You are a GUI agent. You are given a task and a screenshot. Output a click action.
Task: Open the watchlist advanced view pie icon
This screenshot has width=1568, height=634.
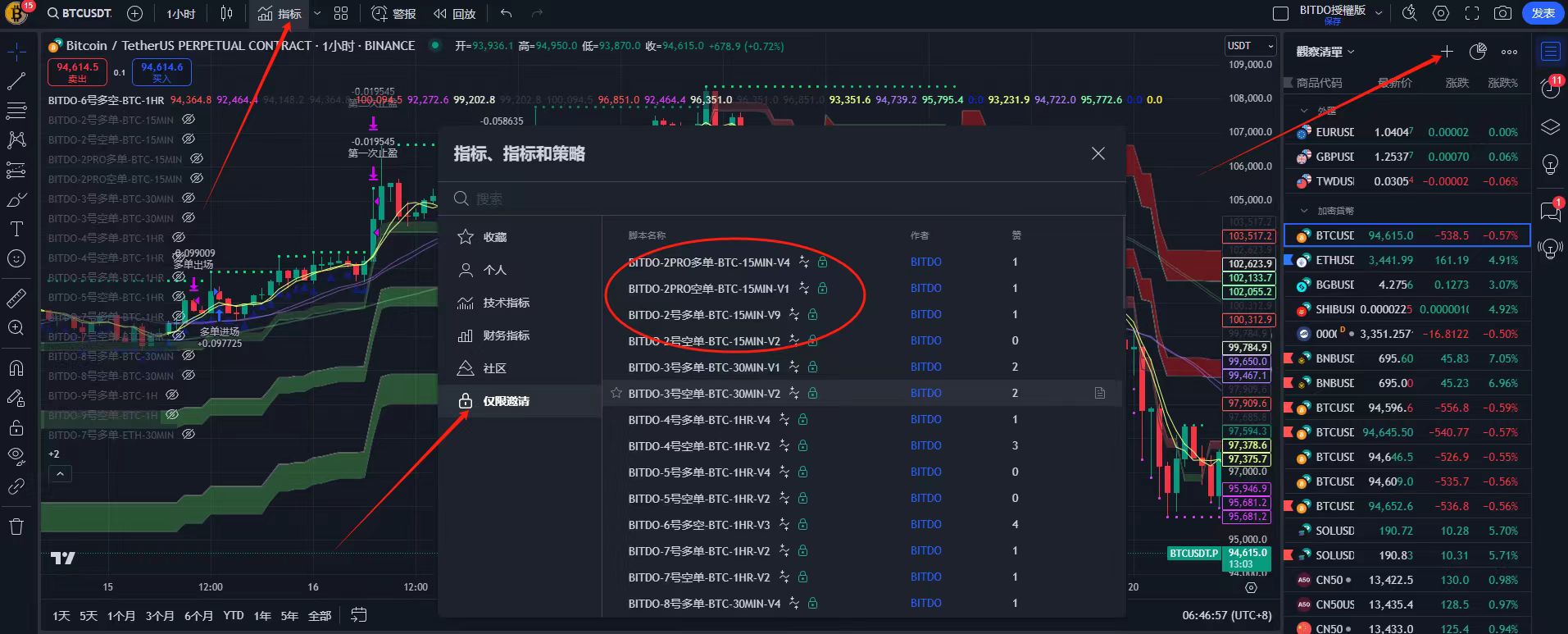coord(1478,52)
